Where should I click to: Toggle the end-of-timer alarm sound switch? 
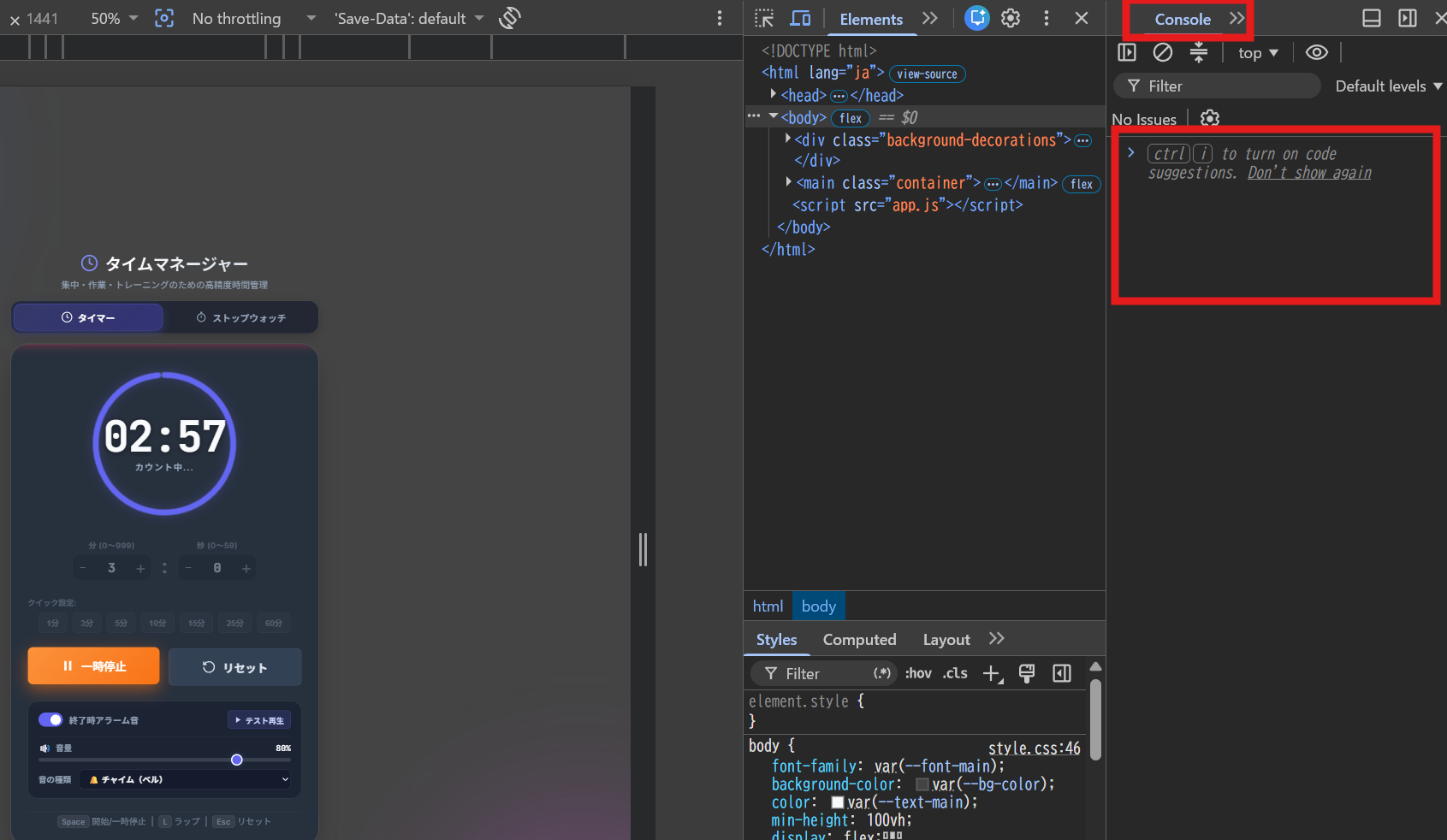[50, 719]
